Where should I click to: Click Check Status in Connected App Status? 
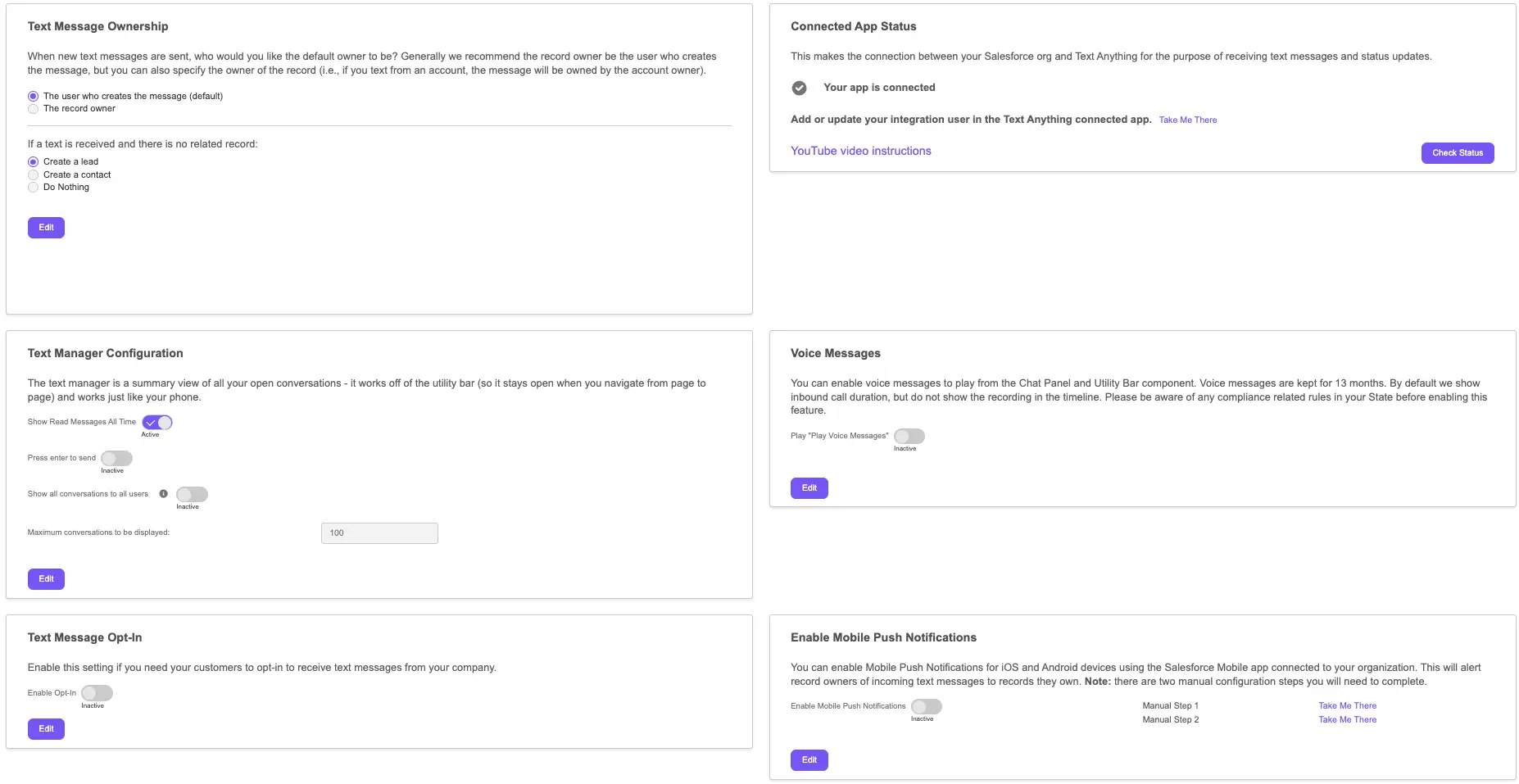(1457, 152)
